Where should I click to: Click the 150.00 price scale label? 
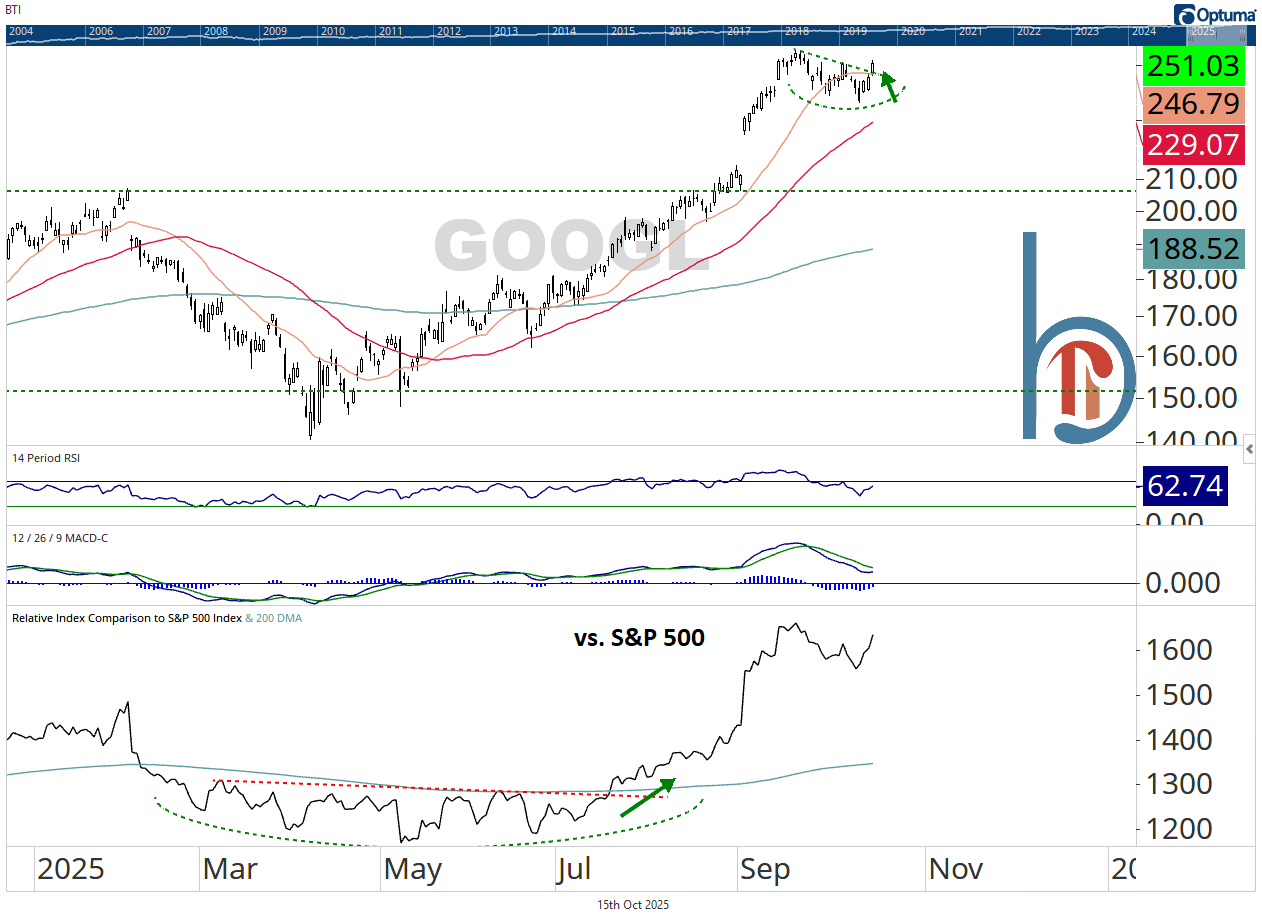click(x=1191, y=398)
